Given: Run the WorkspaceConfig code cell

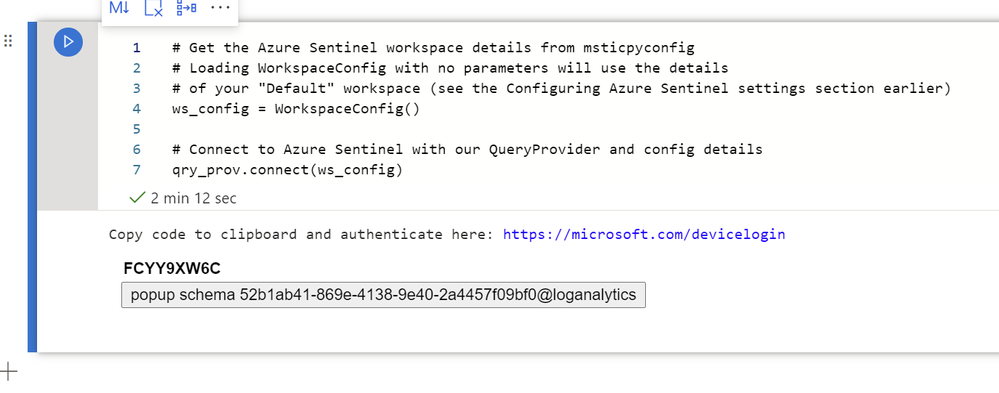Looking at the screenshot, I should click(68, 42).
